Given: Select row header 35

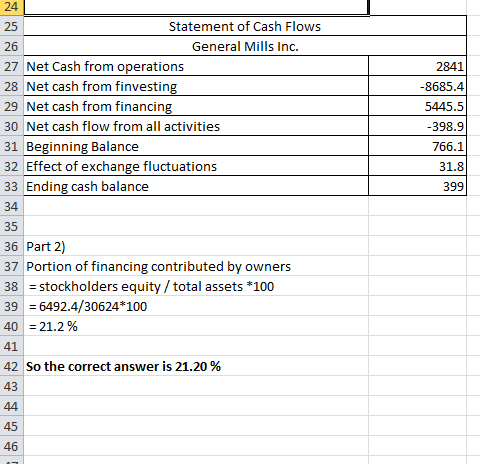Looking at the screenshot, I should pyautogui.click(x=11, y=226).
